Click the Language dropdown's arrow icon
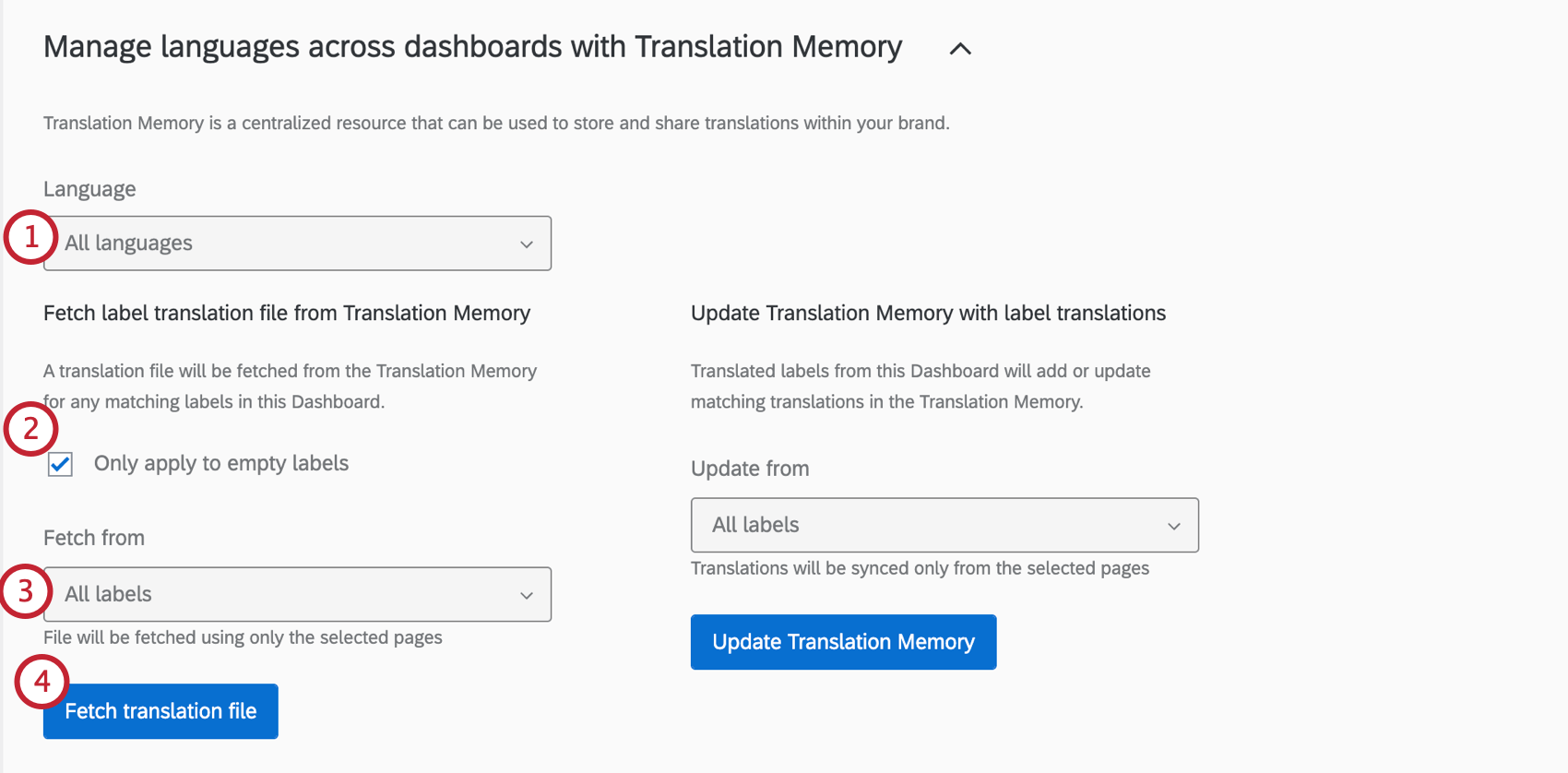 click(x=527, y=244)
